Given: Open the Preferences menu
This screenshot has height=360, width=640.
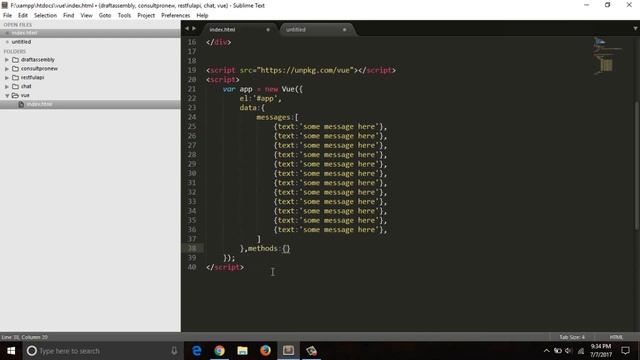Looking at the screenshot, I should 176,16.
